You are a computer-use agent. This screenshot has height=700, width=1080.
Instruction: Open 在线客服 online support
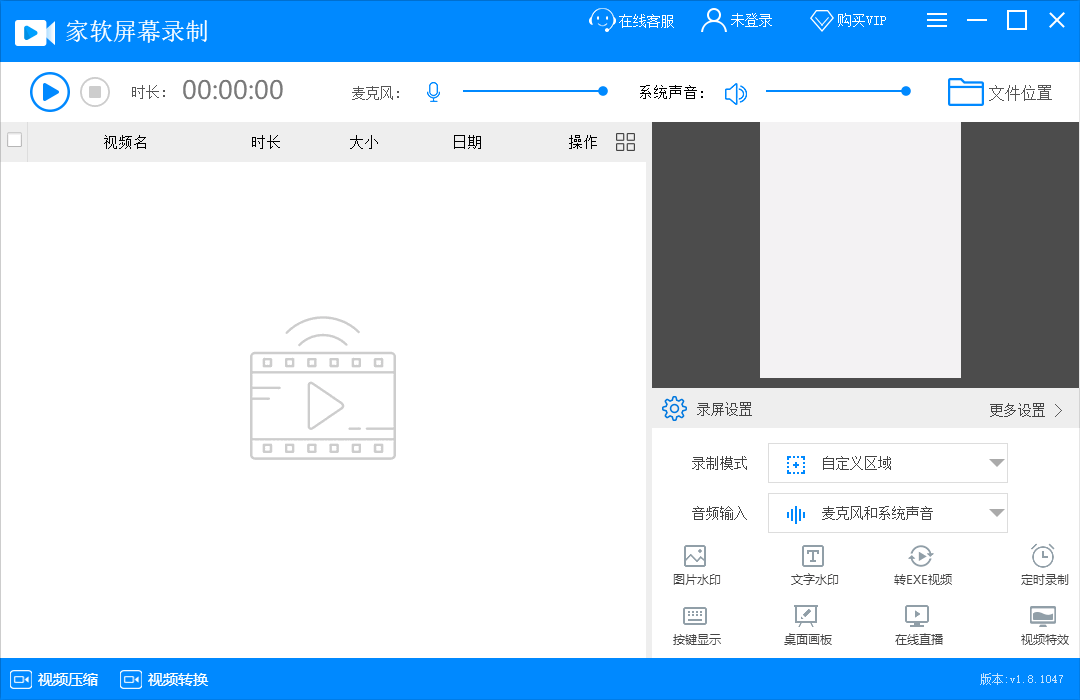632,21
